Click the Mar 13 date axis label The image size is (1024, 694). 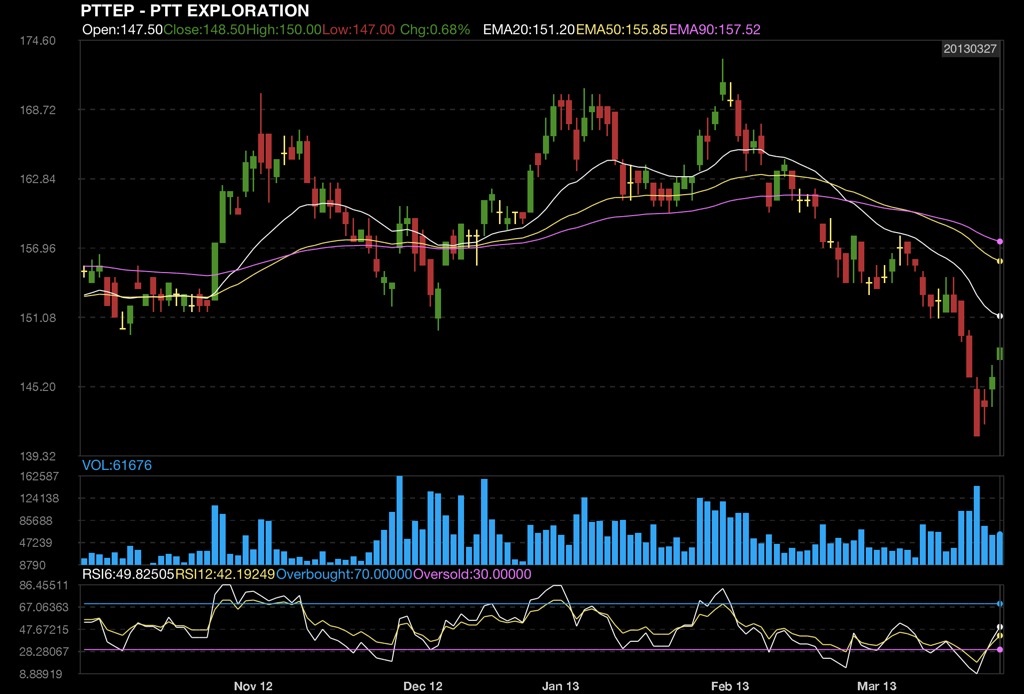click(x=877, y=686)
